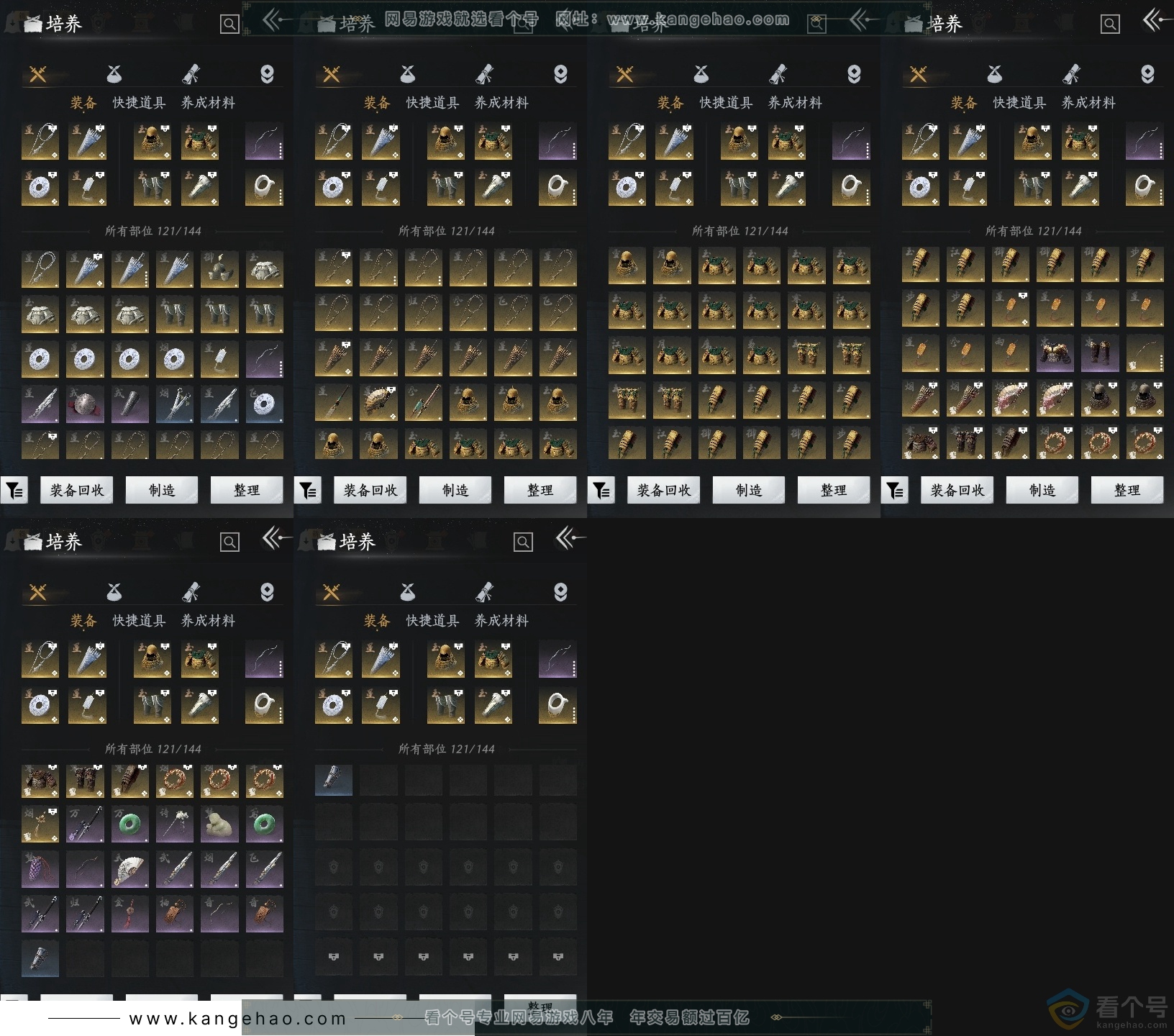The width and height of the screenshot is (1174, 1036).
Task: Switch to the 养成材料 tab in the bottom-left panel
Action: 208,621
